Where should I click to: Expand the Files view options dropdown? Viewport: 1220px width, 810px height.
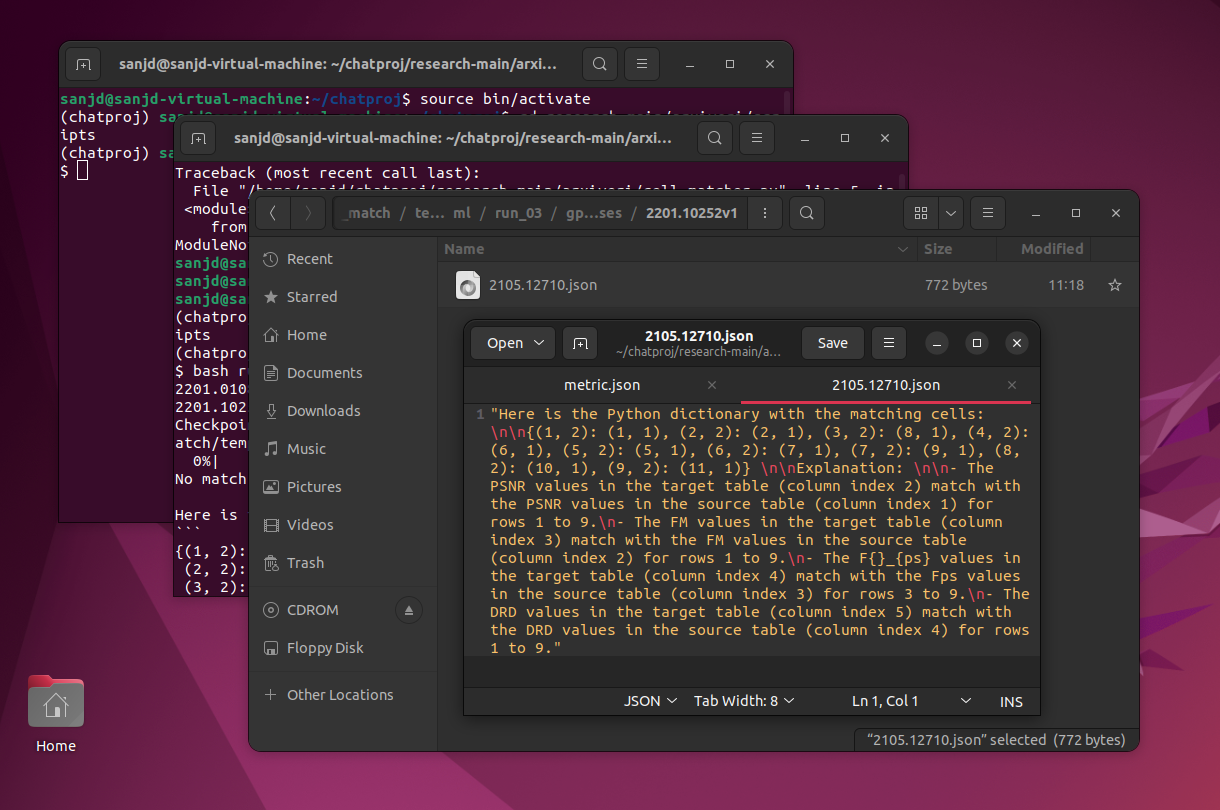(950, 213)
